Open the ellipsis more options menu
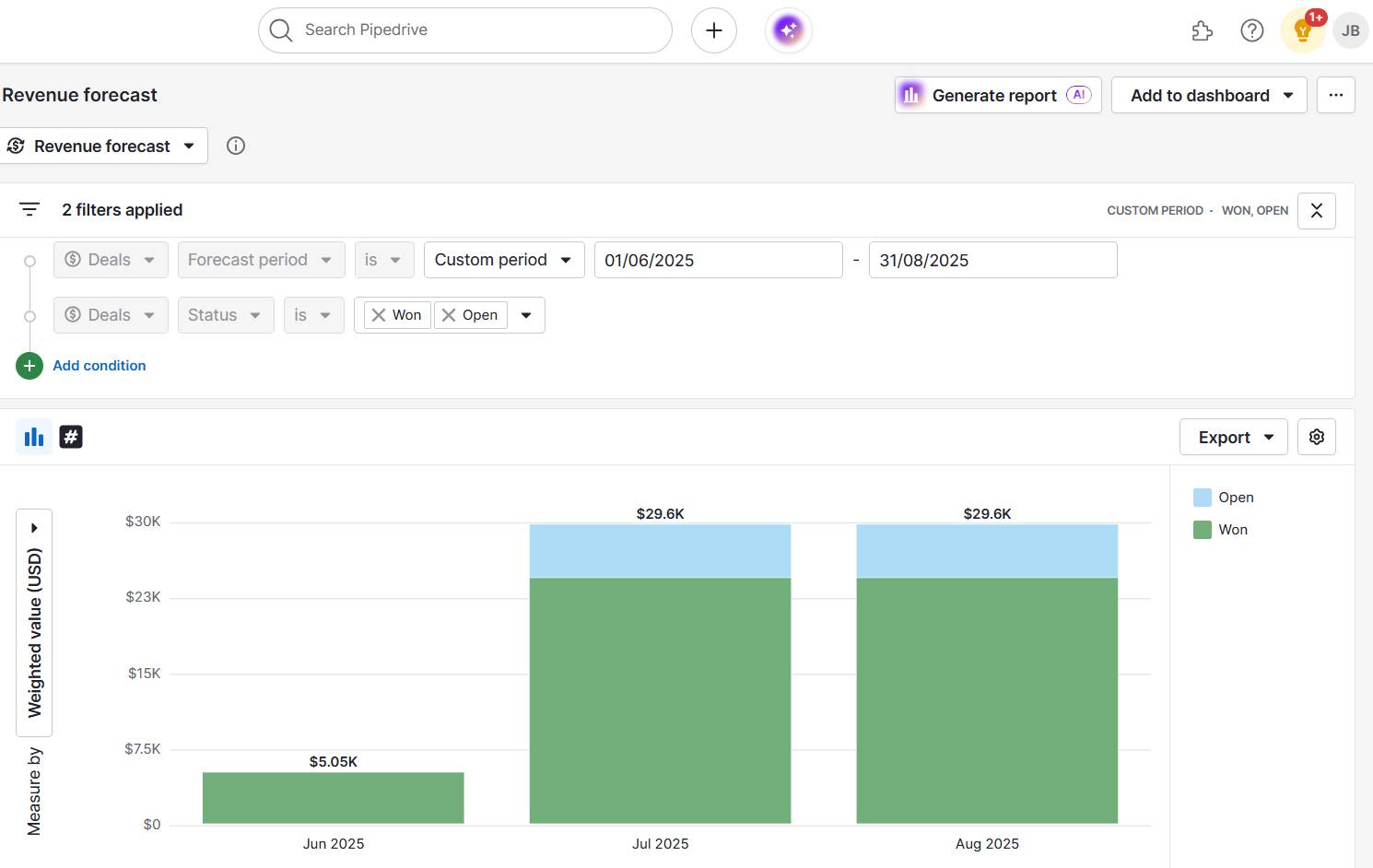Image resolution: width=1373 pixels, height=868 pixels. [1335, 95]
